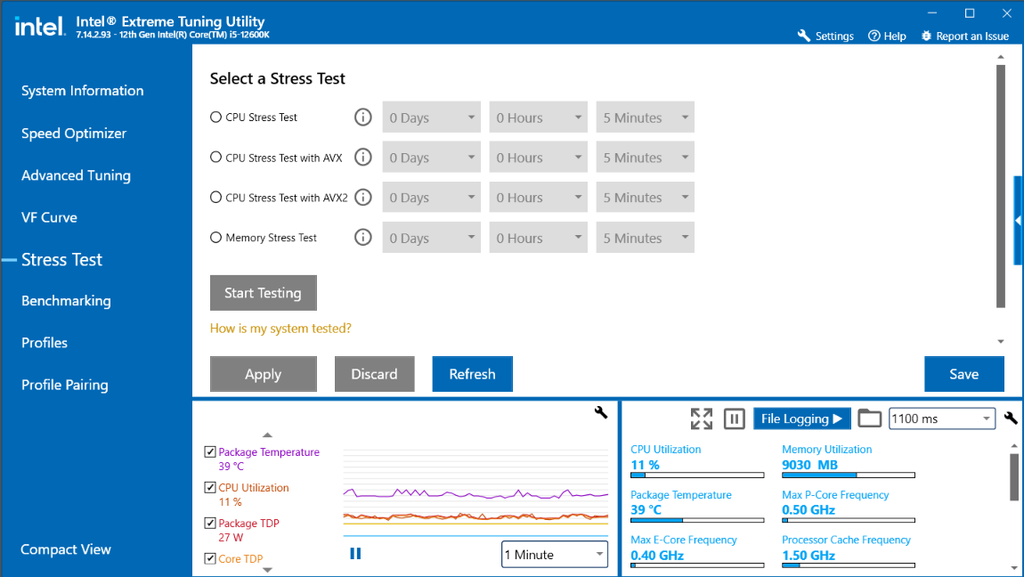1024x577 pixels.
Task: Click the Refresh button
Action: tap(472, 374)
